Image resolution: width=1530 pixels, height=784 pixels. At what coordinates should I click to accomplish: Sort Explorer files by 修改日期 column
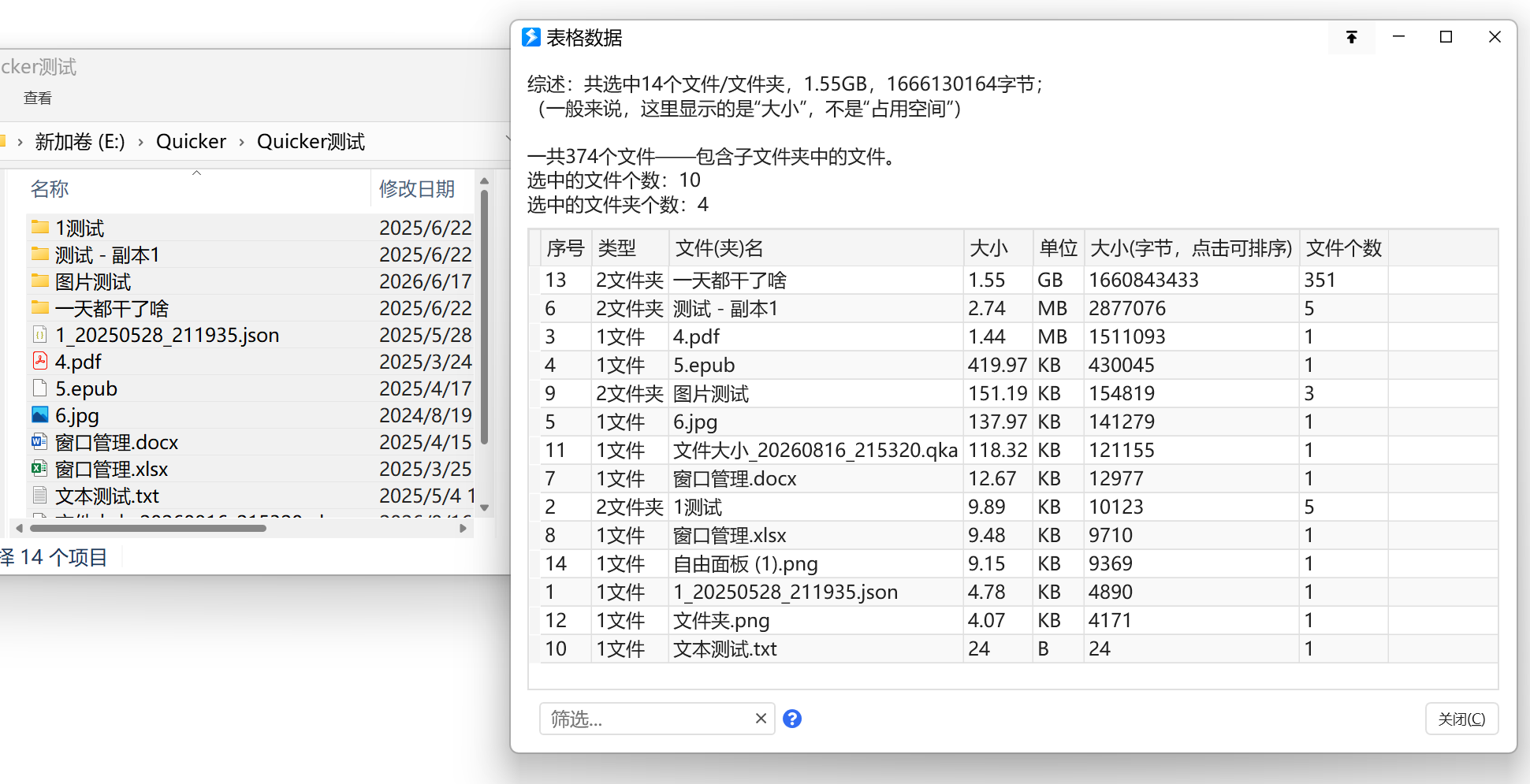point(417,189)
